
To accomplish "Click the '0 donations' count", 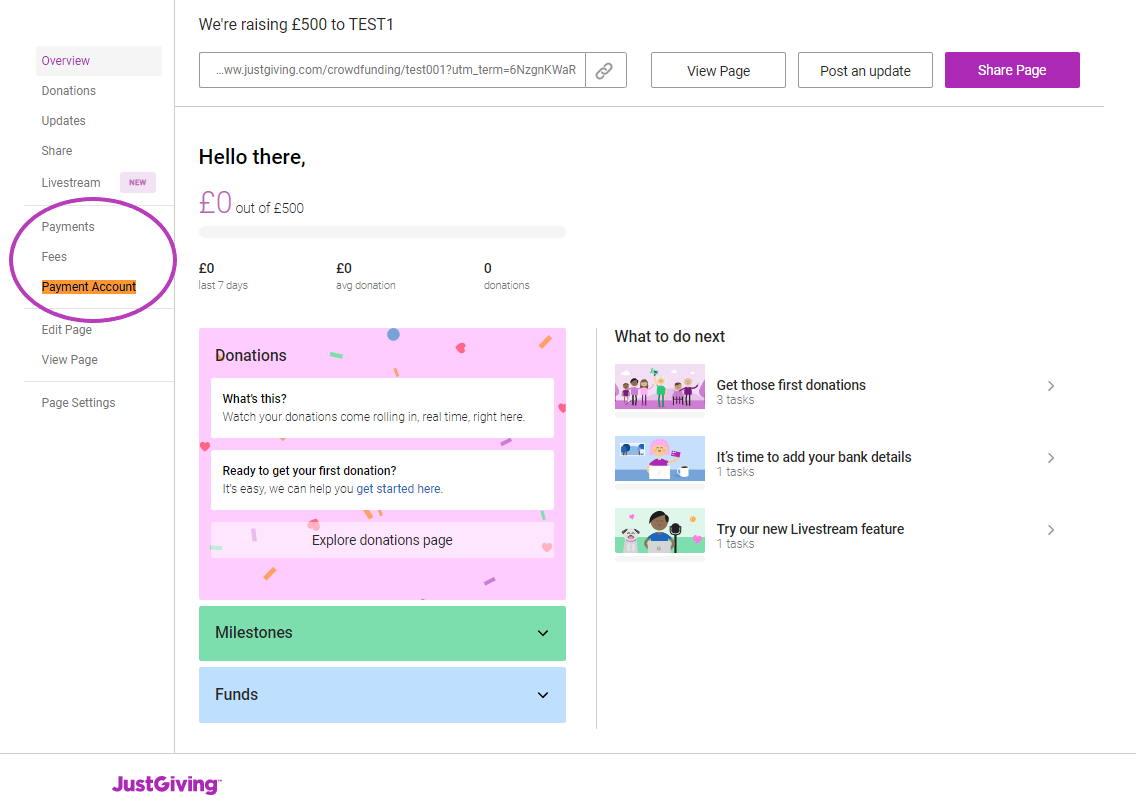I will pos(506,277).
